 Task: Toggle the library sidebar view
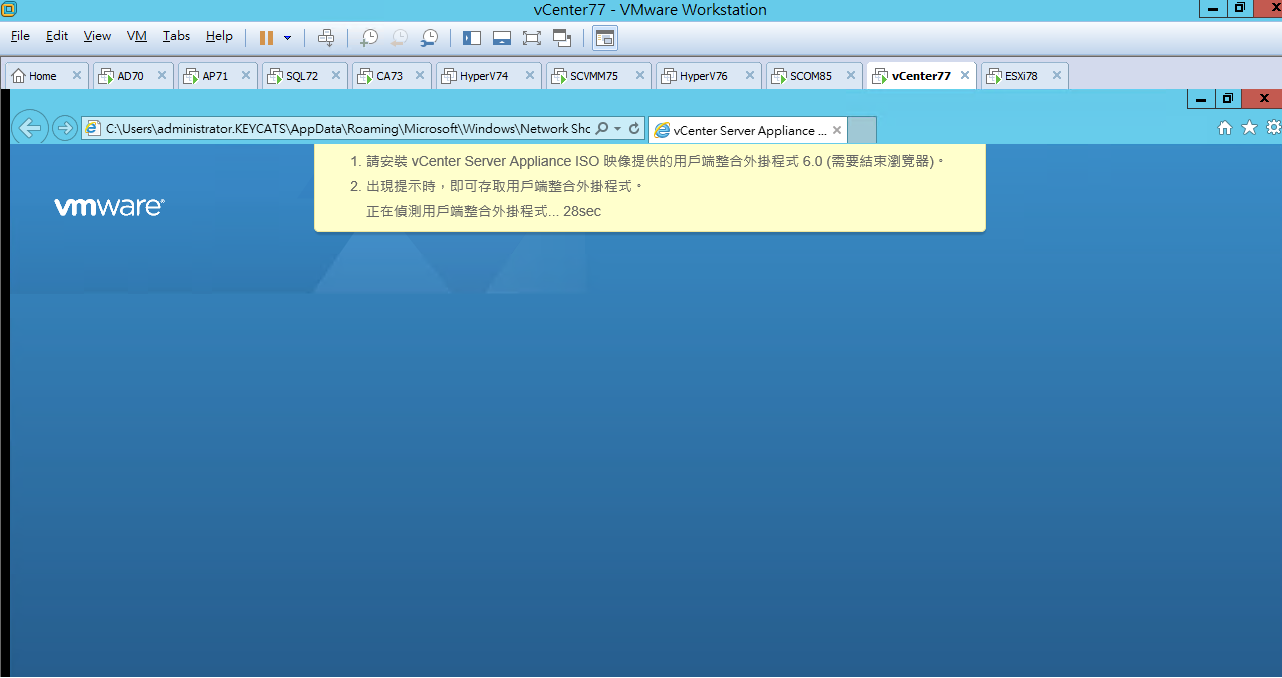[472, 38]
